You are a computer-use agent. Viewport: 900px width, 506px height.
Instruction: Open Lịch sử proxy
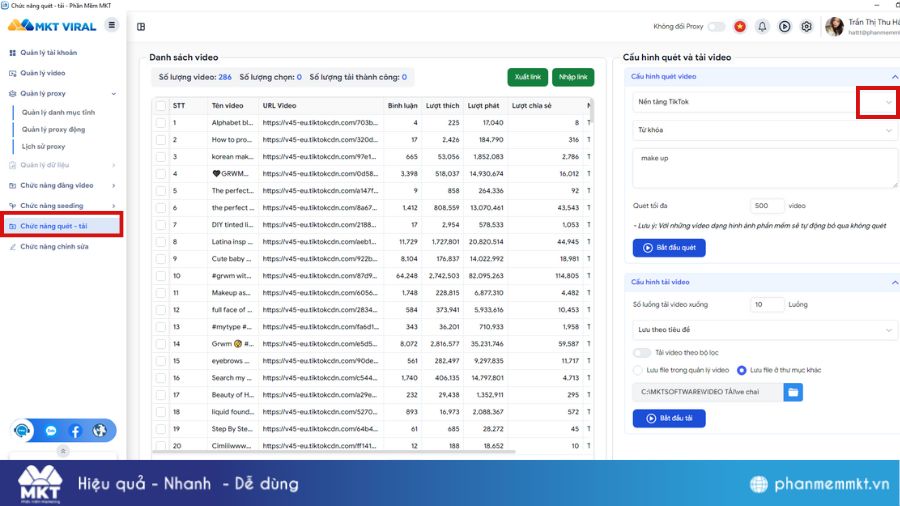[44, 147]
